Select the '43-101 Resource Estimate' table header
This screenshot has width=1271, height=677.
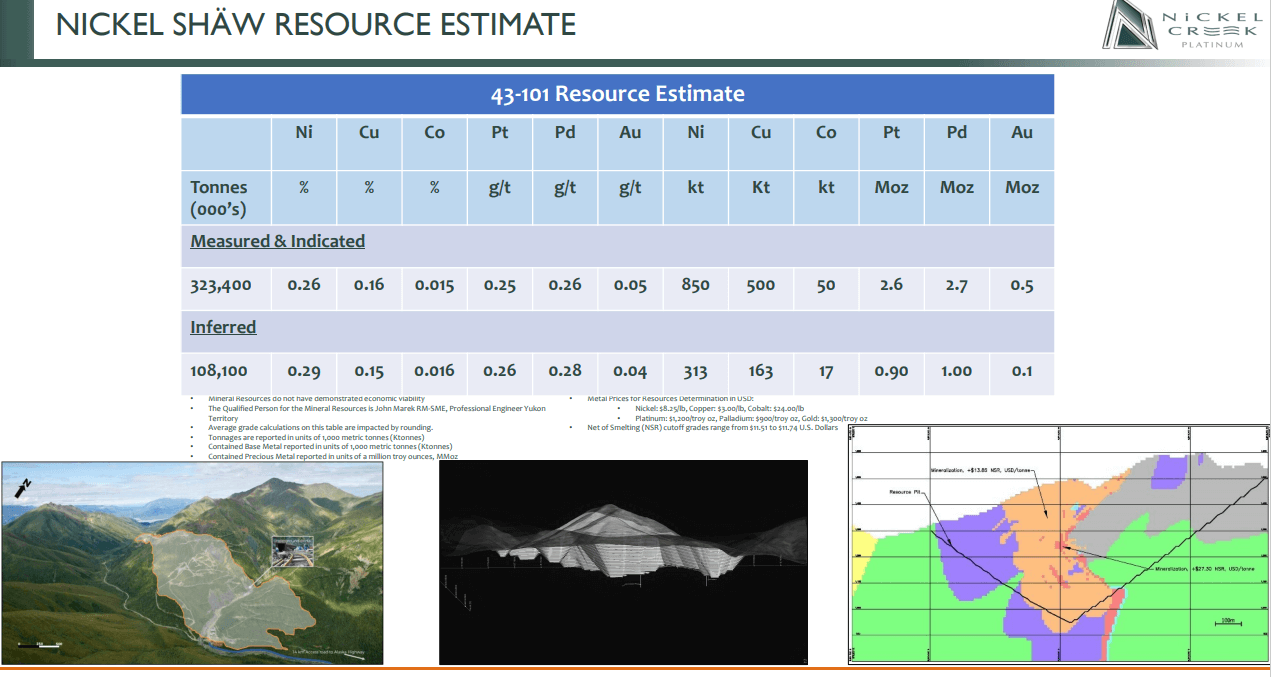pyautogui.click(x=617, y=94)
